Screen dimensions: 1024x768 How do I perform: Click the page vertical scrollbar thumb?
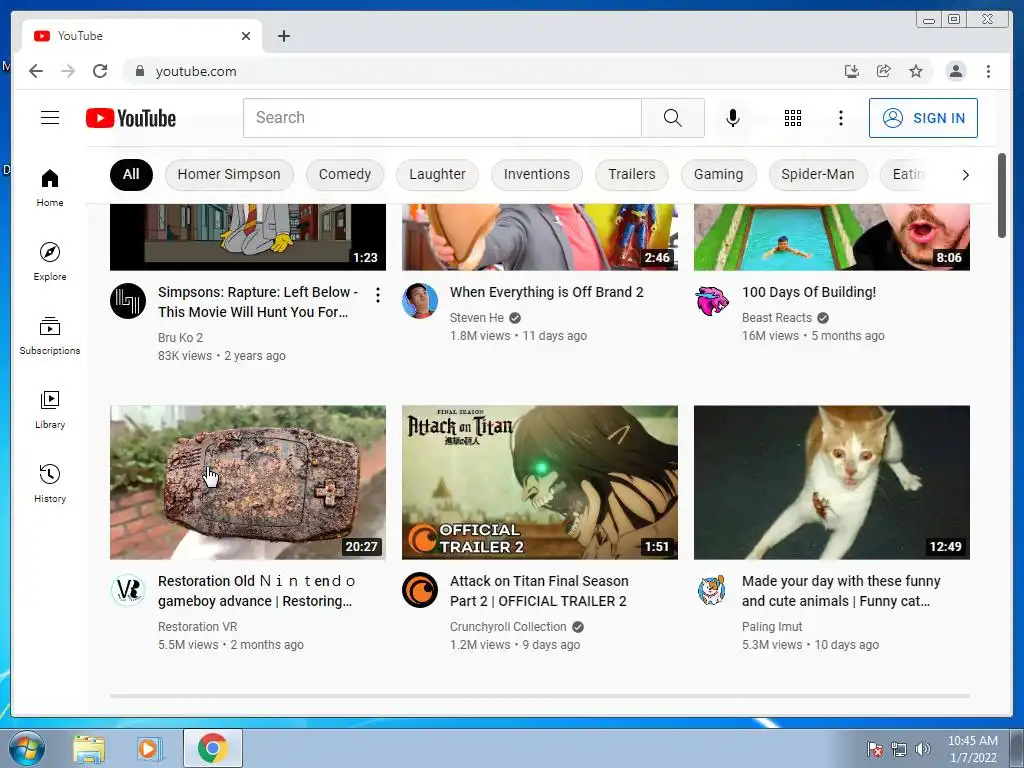coord(1001,195)
